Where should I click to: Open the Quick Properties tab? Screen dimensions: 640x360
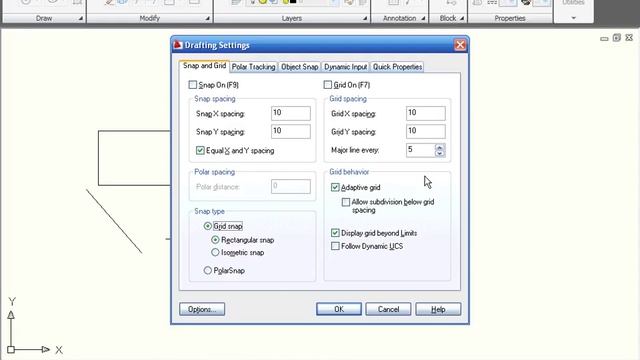coord(397,67)
